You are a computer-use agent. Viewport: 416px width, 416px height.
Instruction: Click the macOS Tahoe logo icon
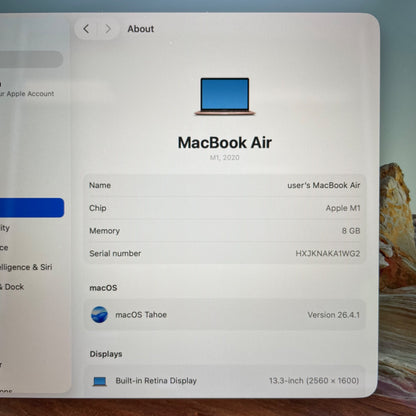(x=99, y=315)
